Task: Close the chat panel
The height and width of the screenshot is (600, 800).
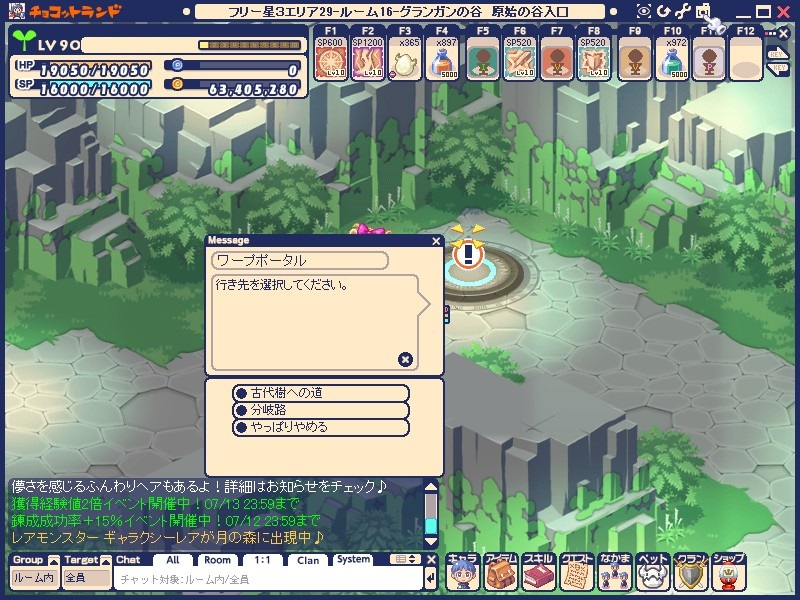Action: pyautogui.click(x=431, y=560)
